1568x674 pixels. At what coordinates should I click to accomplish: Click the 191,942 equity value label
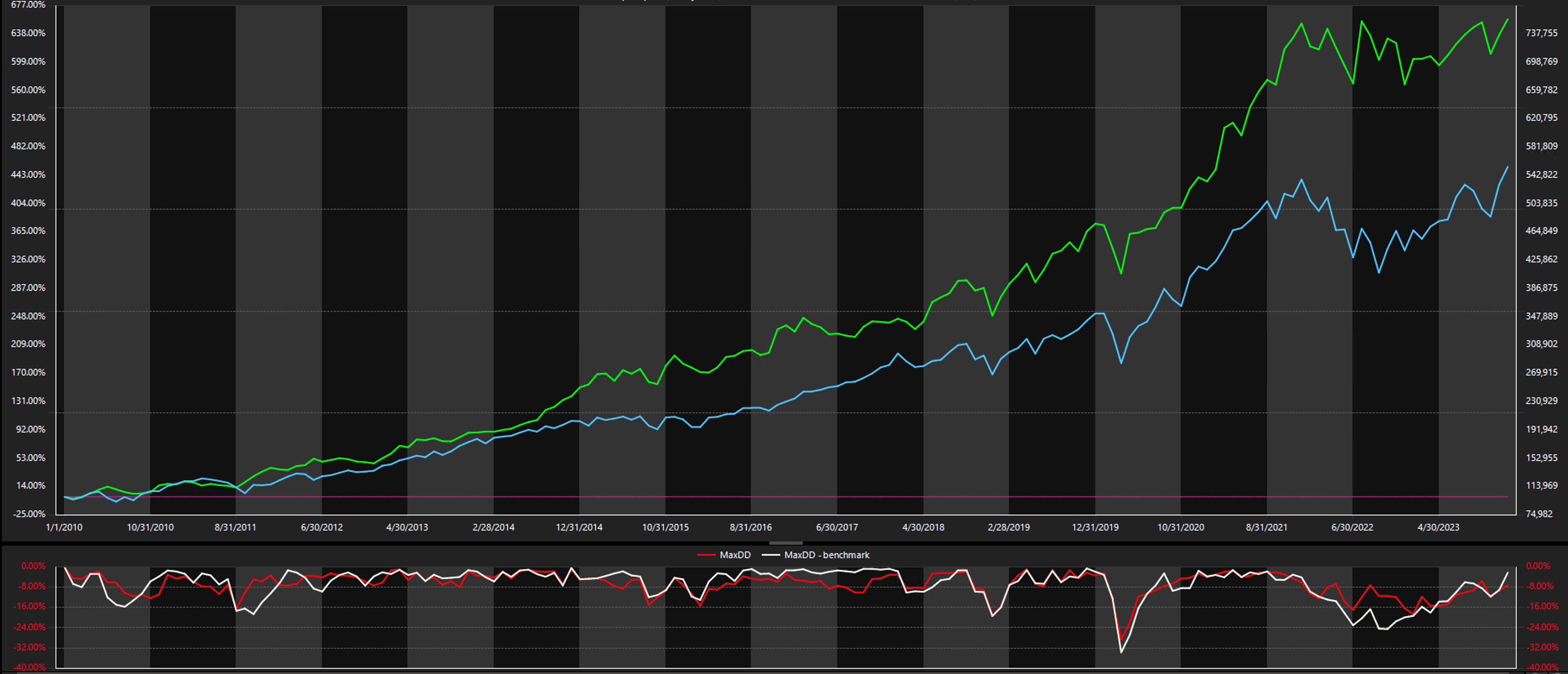(1541, 430)
